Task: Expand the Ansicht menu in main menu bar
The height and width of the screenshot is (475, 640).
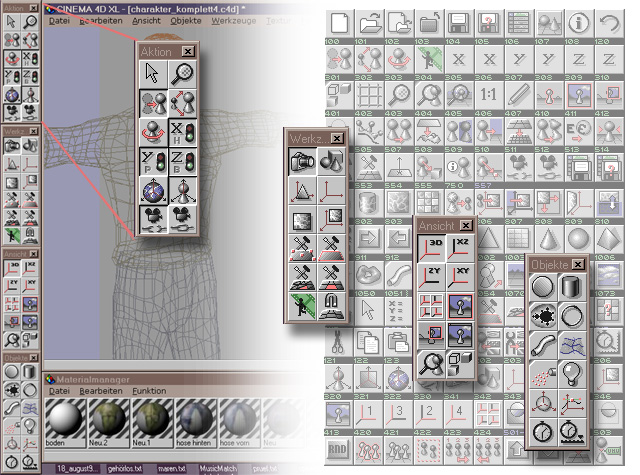Action: pos(148,20)
